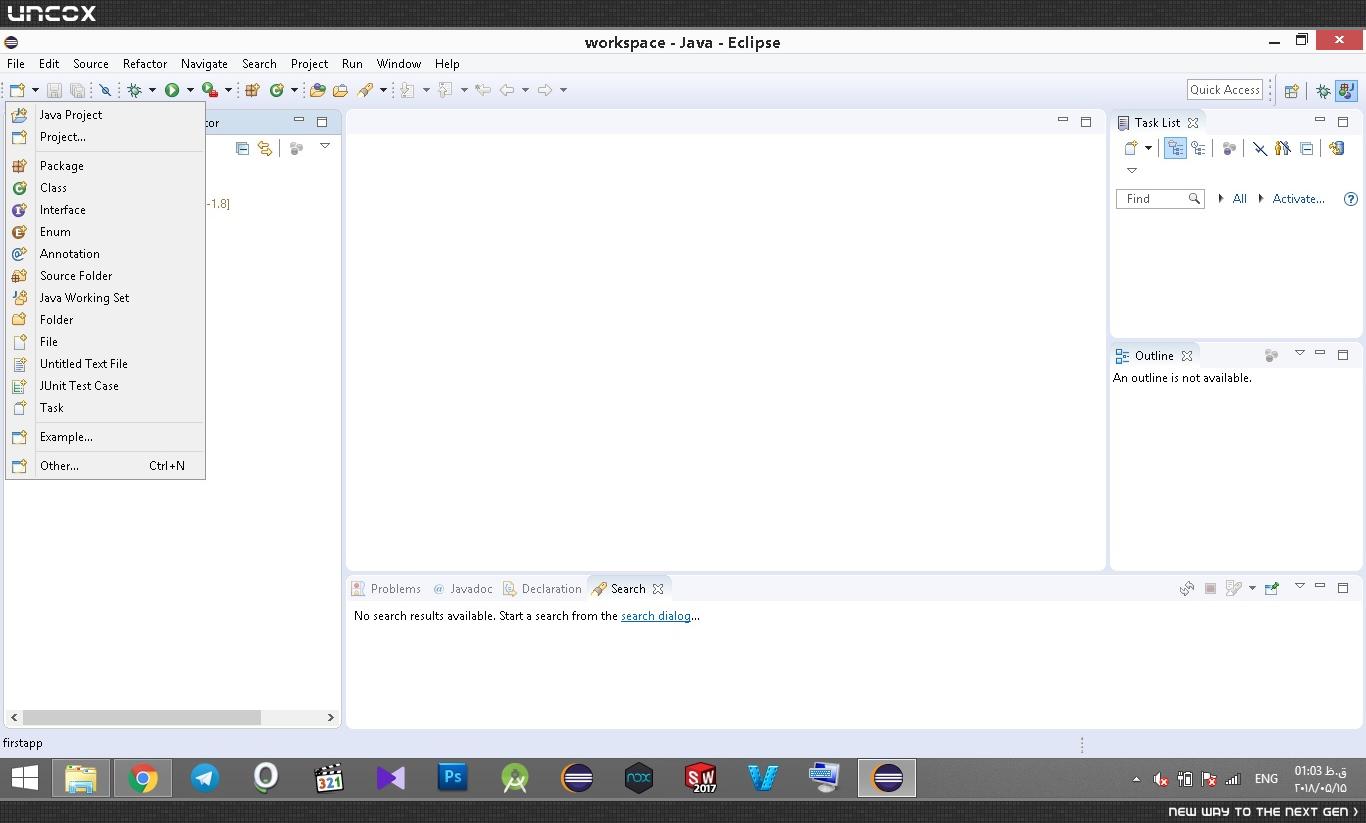Open the Task List view menu triangle

(x=1132, y=171)
